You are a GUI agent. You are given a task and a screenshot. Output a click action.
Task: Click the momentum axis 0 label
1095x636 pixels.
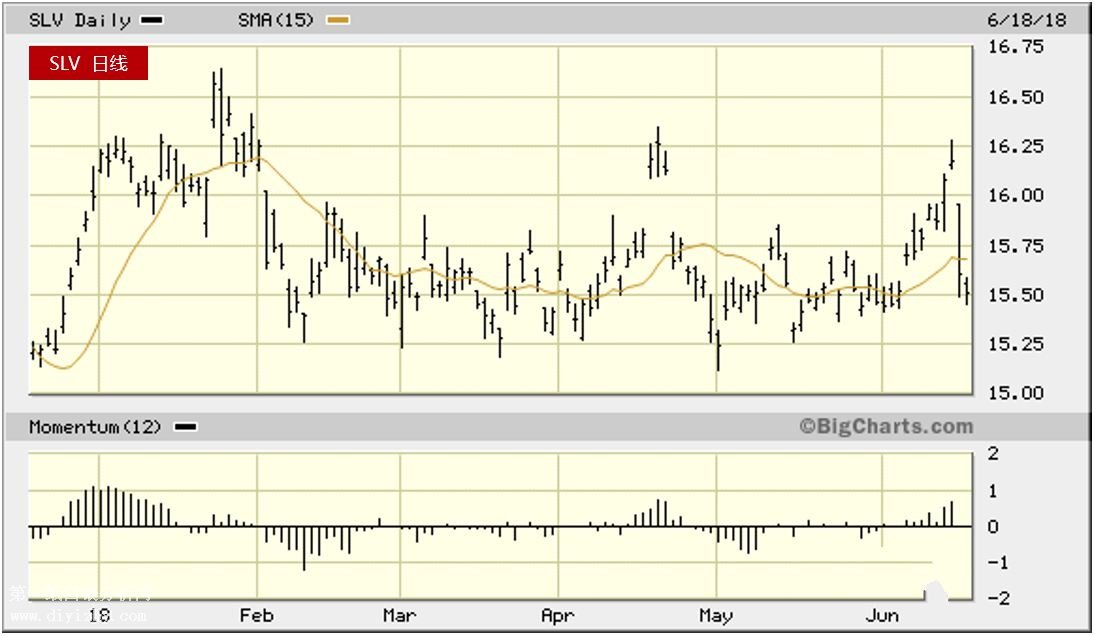(x=992, y=526)
